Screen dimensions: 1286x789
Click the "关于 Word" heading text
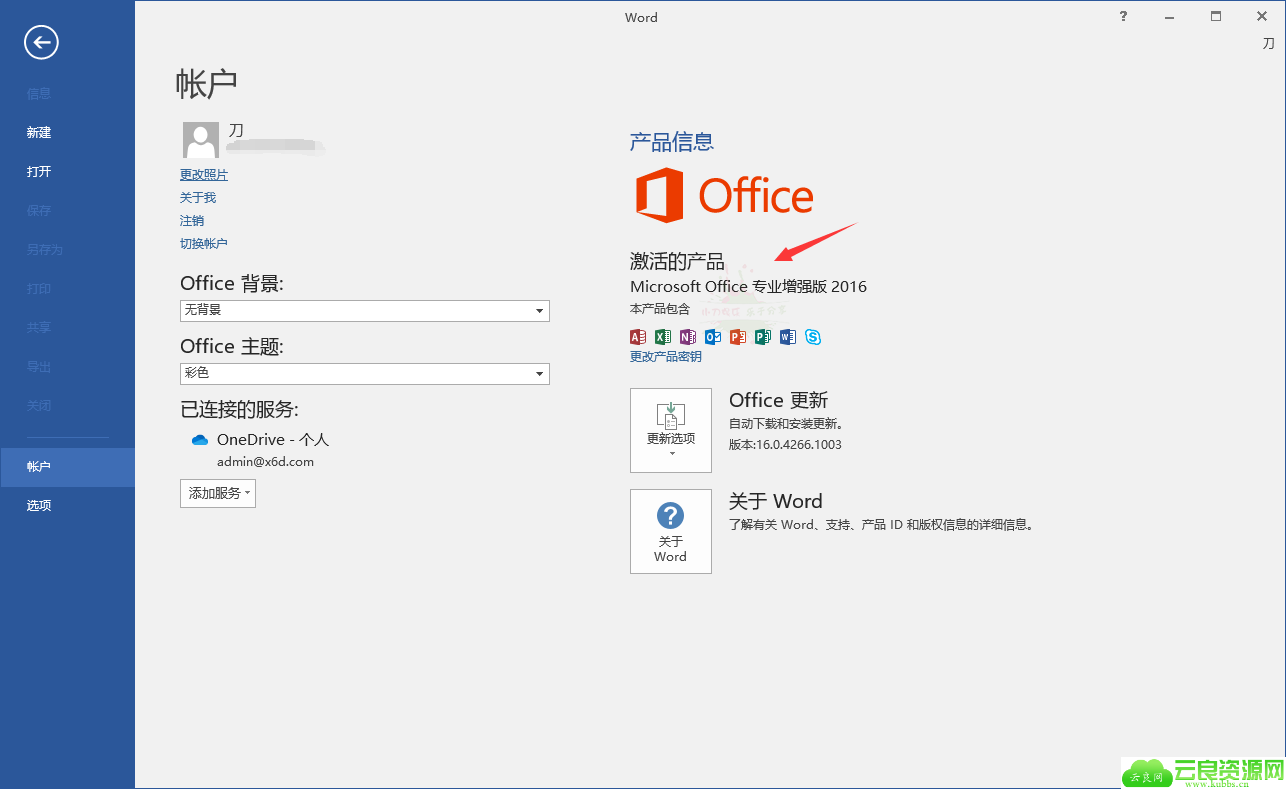776,501
